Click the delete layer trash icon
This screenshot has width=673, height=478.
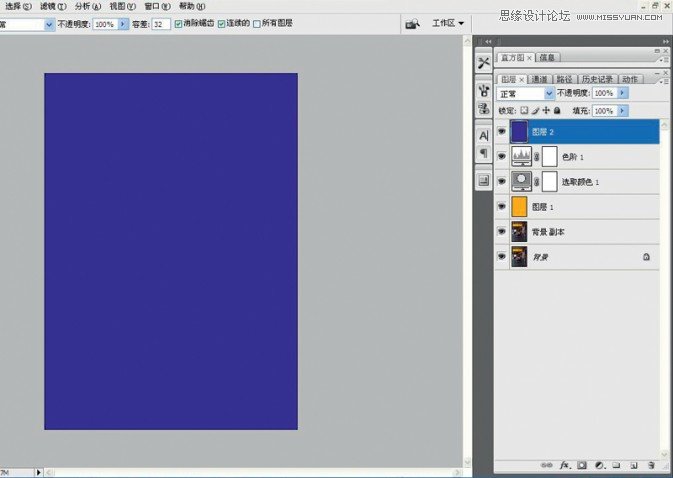(650, 465)
